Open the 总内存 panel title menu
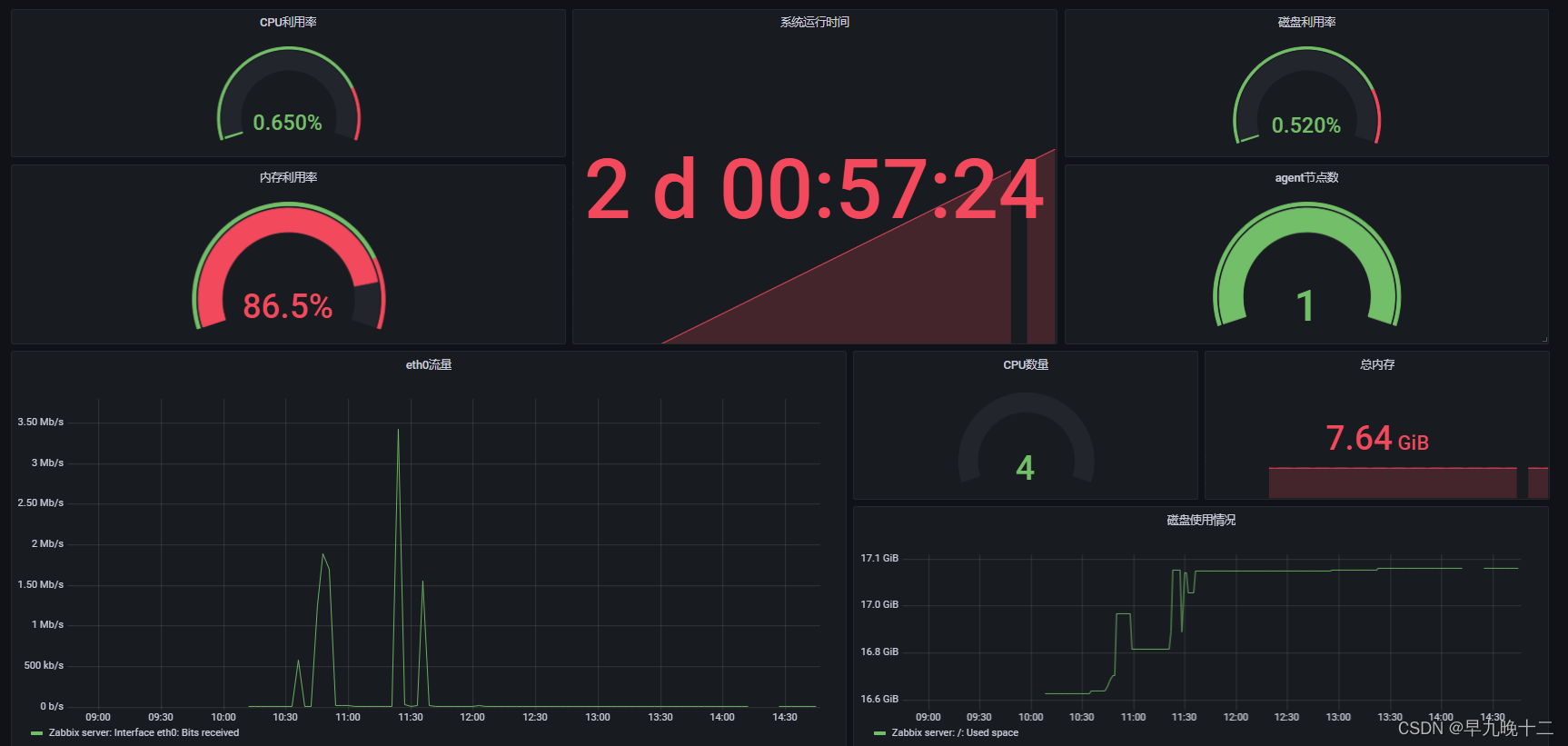The height and width of the screenshot is (746, 1568). tap(1377, 364)
